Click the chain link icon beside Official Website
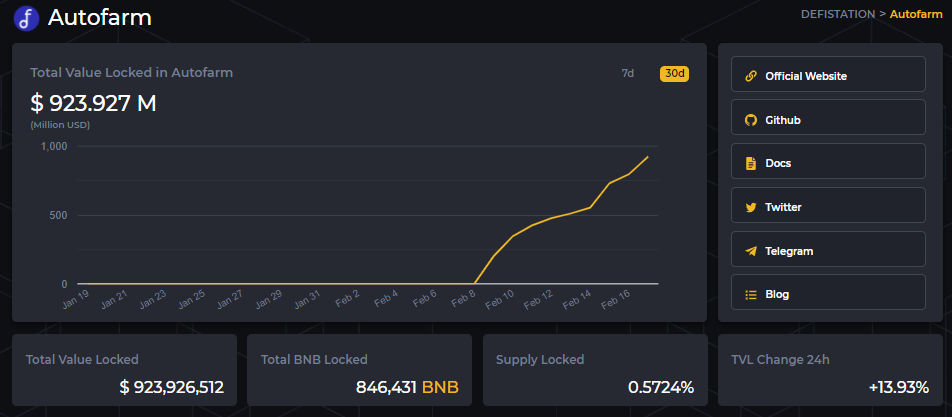Screen dimensions: 952x417 click(x=750, y=76)
